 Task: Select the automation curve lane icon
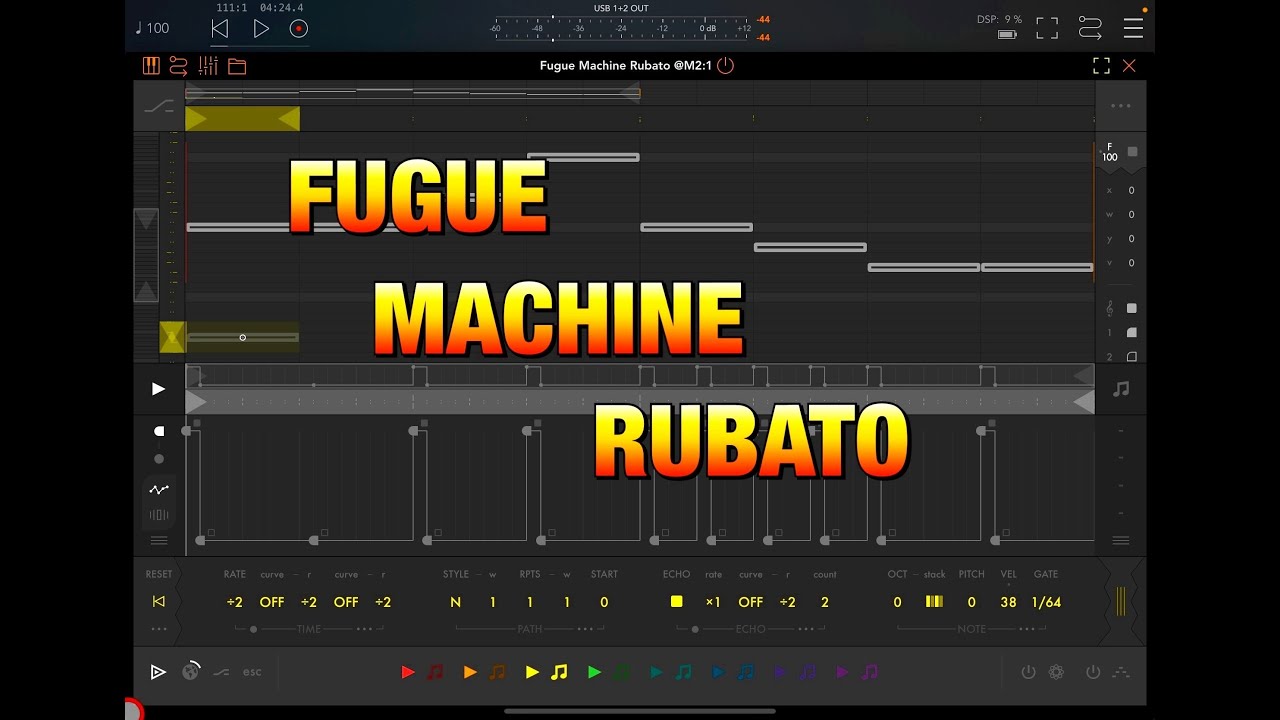159,490
